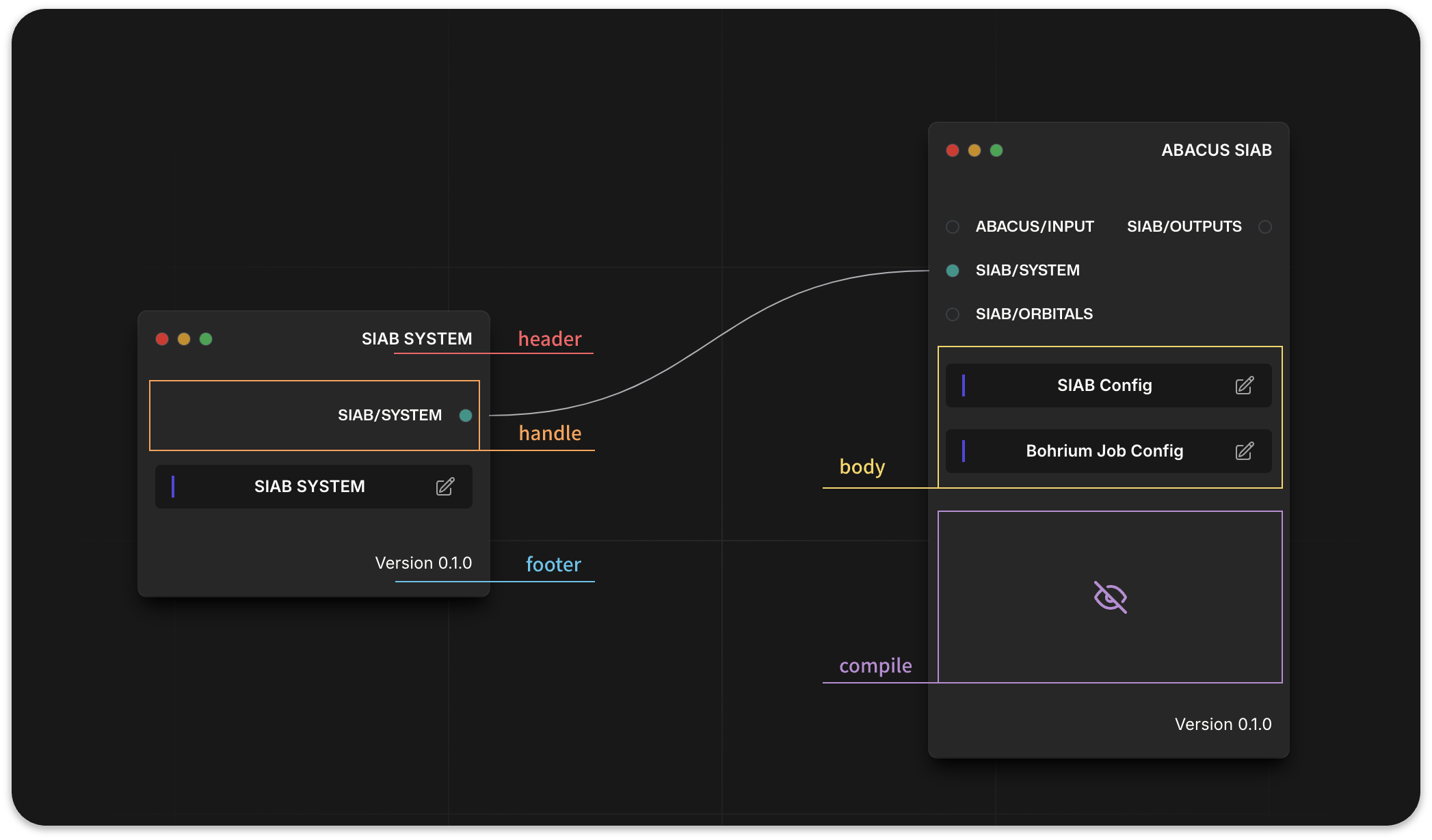Select the ABACUS/INPUT handle circle
This screenshot has width=1432, height=840.
[x=952, y=227]
